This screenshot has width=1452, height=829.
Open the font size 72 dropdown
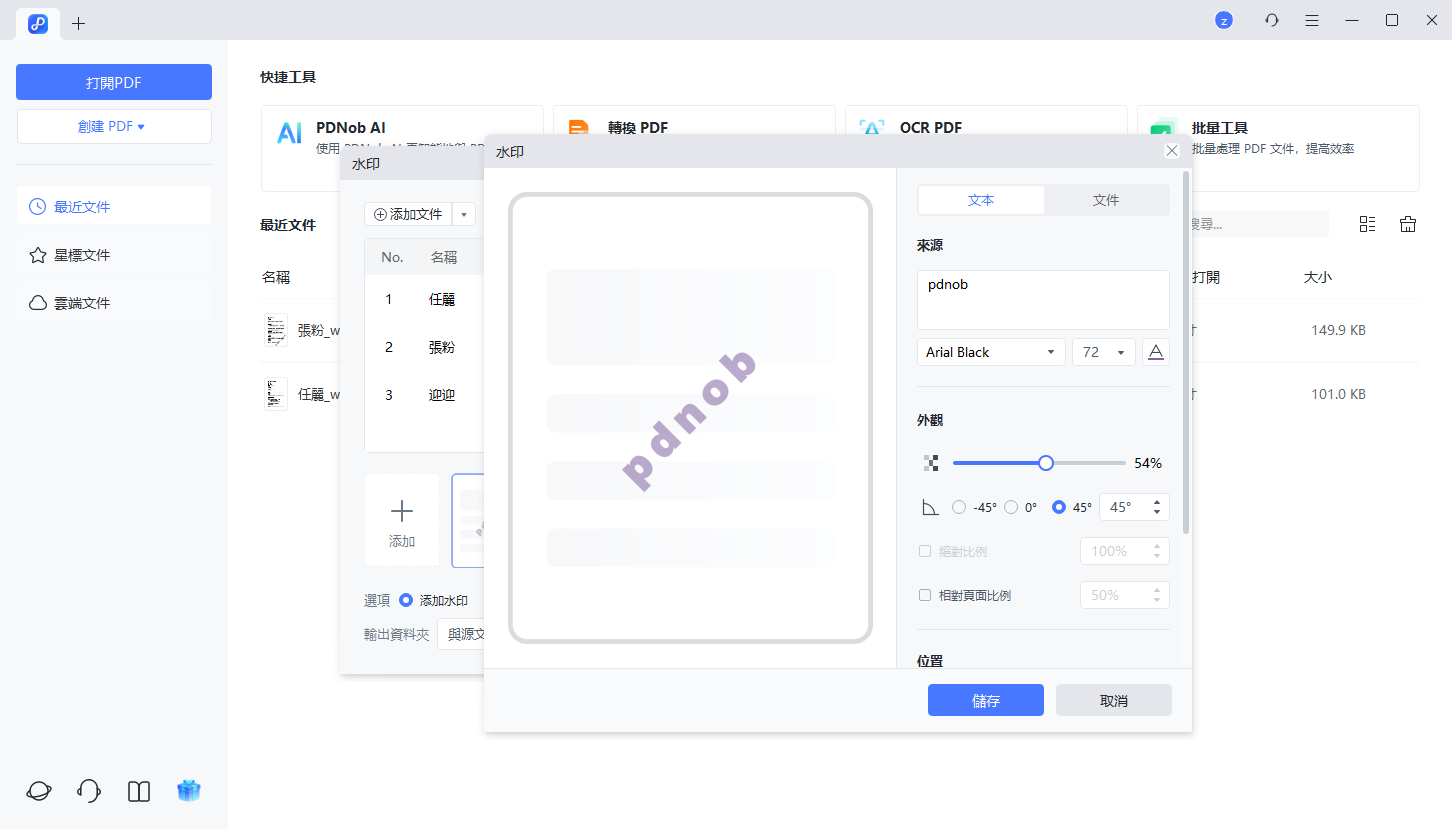(x=1103, y=352)
